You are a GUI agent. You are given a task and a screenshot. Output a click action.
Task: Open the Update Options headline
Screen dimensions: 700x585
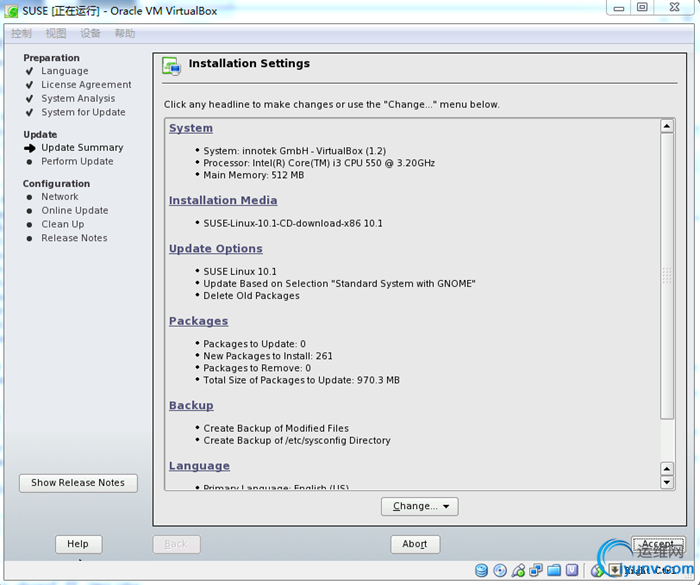216,249
